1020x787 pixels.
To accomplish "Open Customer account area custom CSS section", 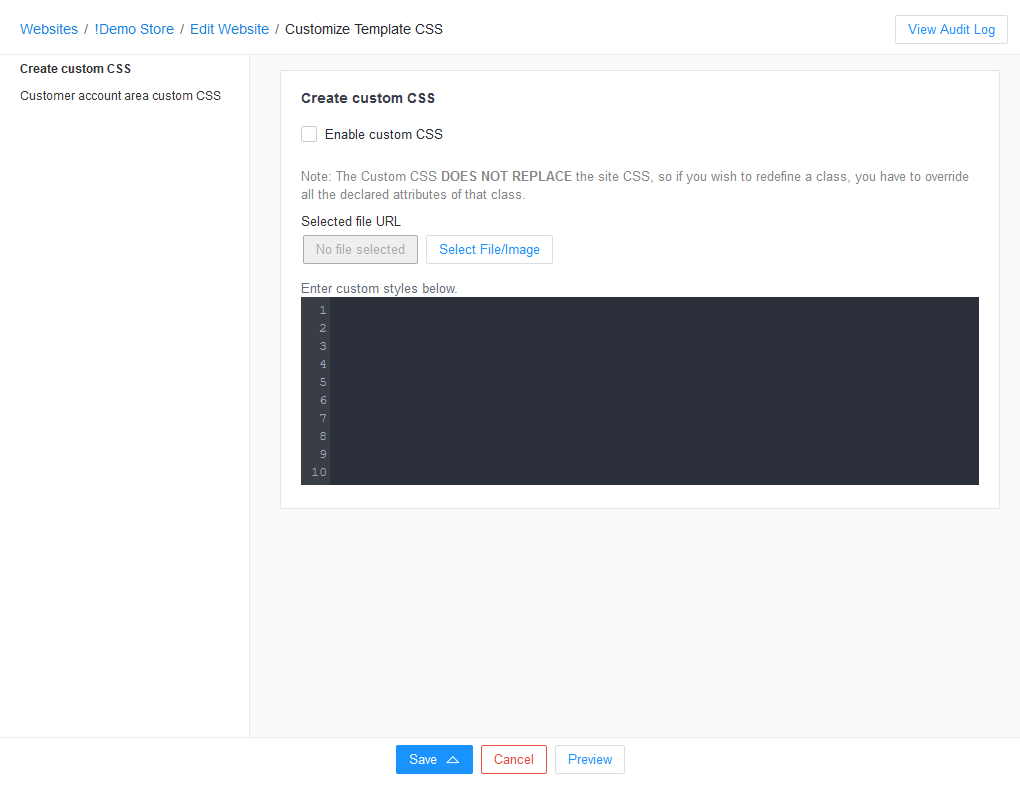I will 120,96.
